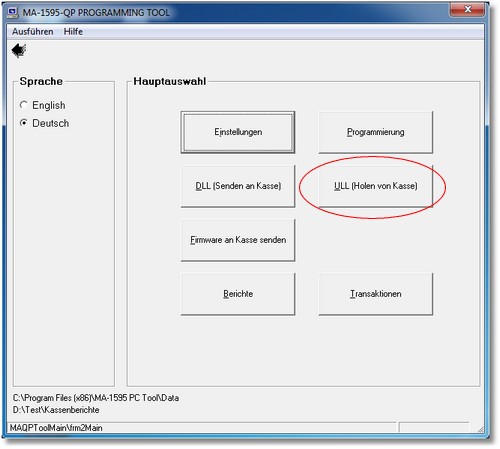This screenshot has width=500, height=449.
Task: Click the black arrow exit toolbar icon
Action: 19,51
